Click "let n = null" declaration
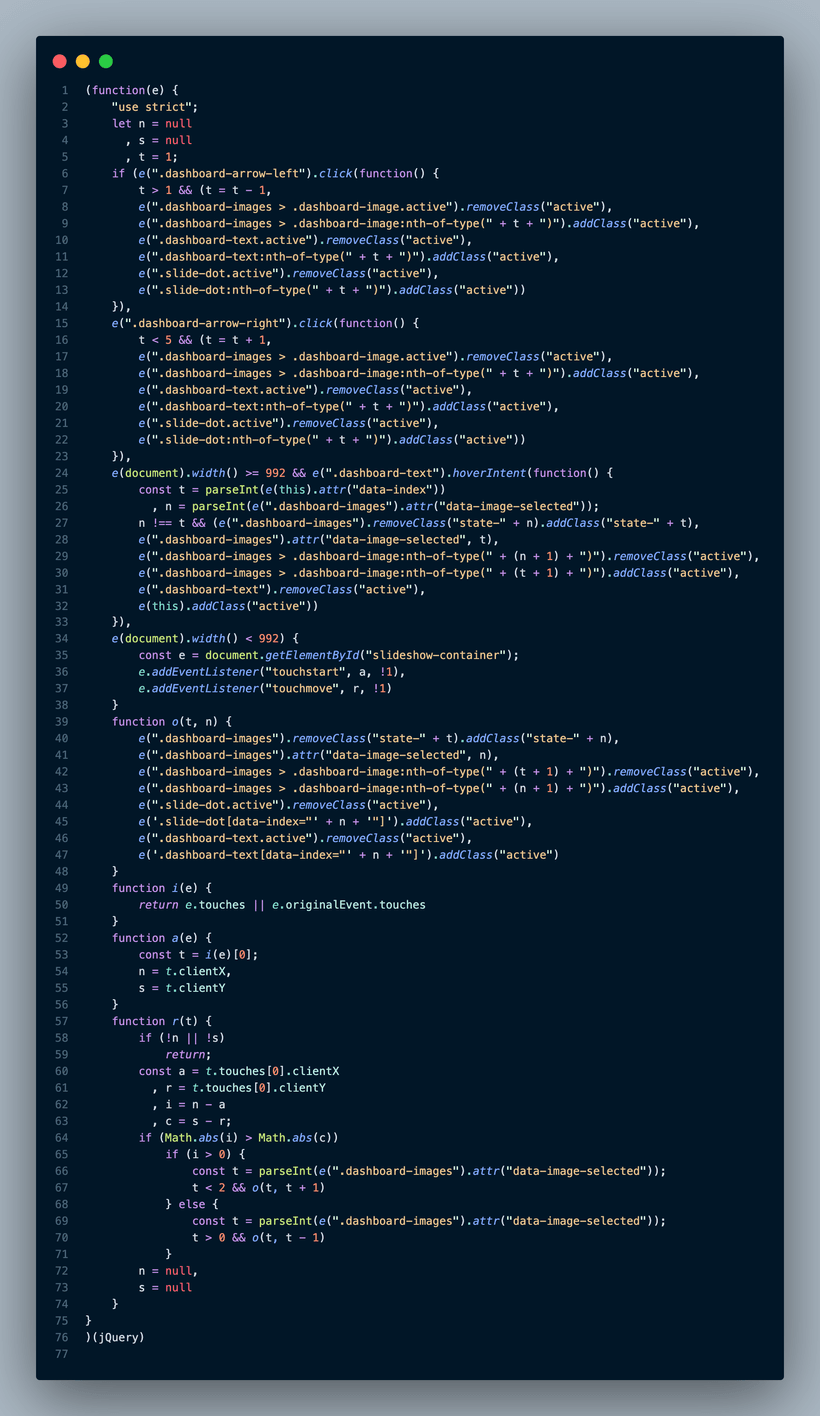Screen dimensions: 820x1416 pyautogui.click(x=152, y=124)
